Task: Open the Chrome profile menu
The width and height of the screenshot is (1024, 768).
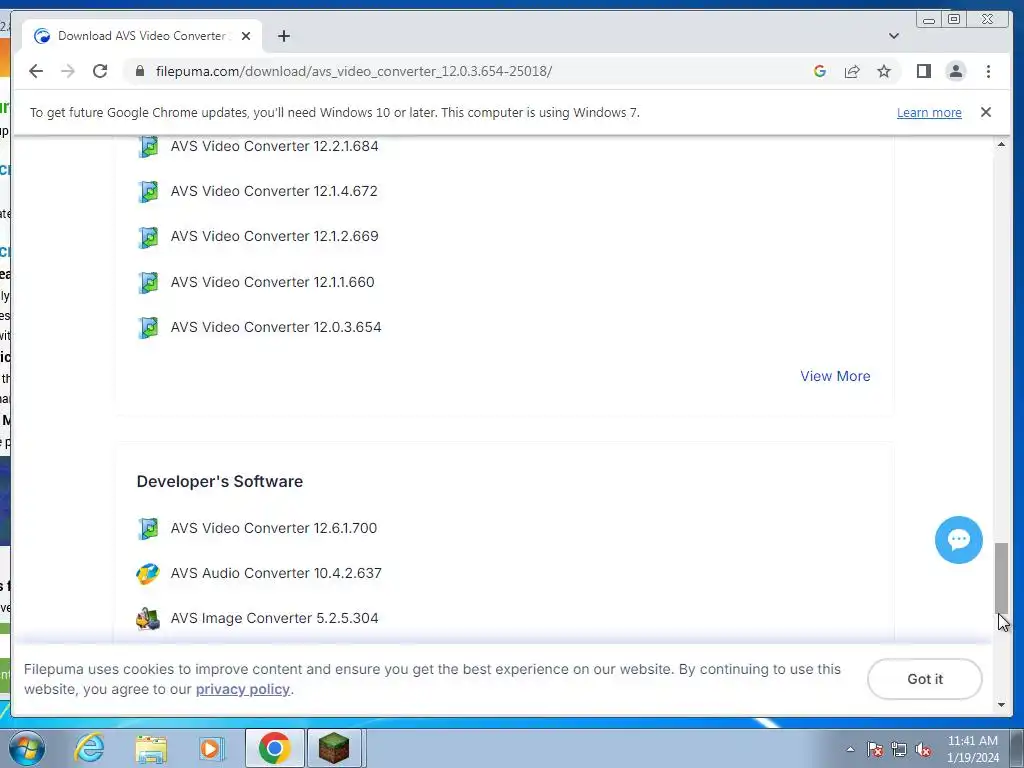Action: (955, 71)
